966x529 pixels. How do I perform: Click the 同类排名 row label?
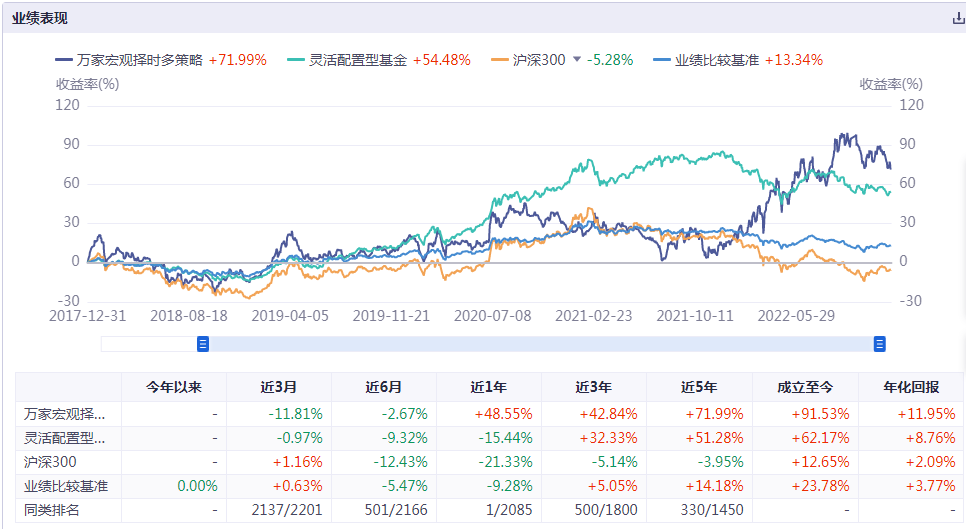(x=54, y=511)
